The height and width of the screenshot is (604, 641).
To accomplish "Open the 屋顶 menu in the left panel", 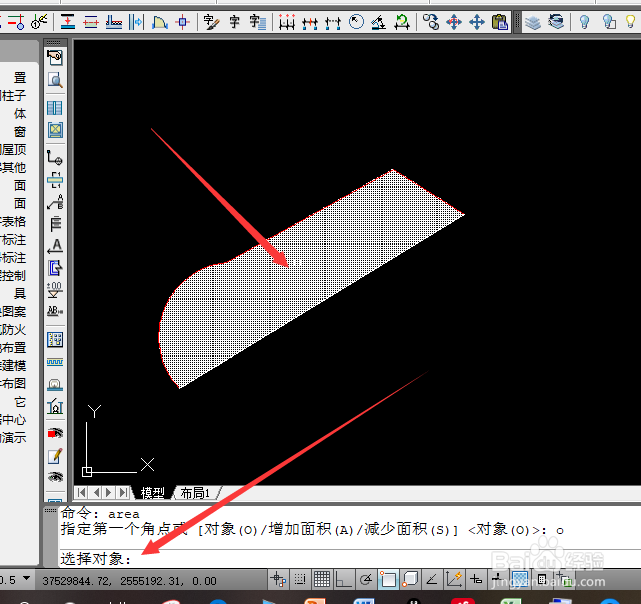I will tap(13, 149).
